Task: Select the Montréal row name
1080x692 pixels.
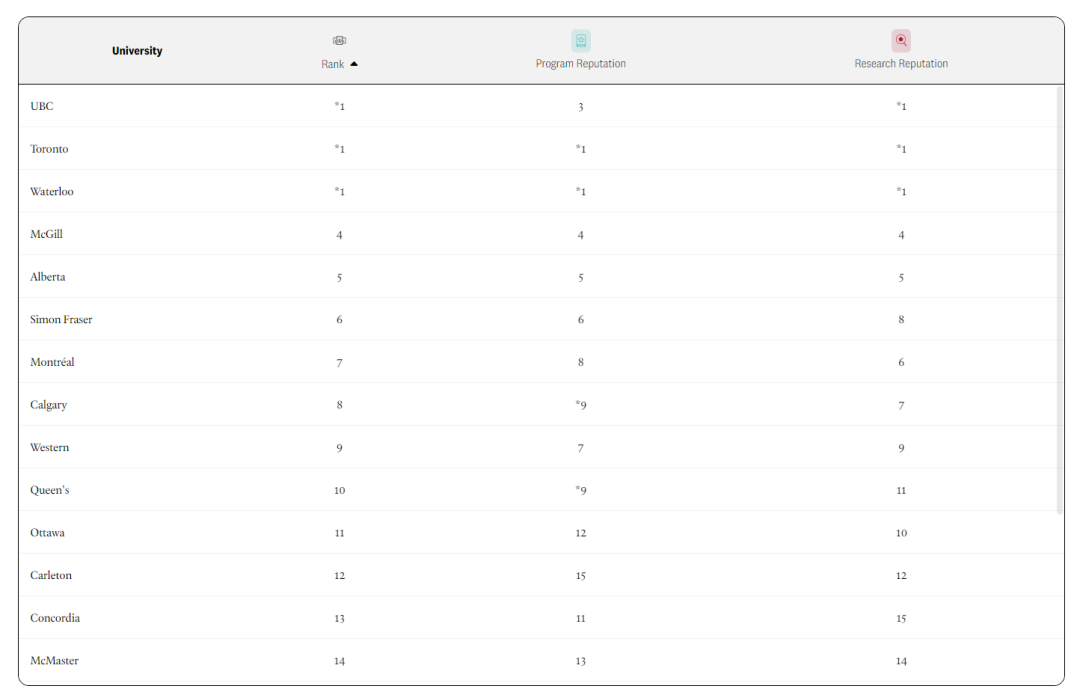Action: (x=52, y=362)
